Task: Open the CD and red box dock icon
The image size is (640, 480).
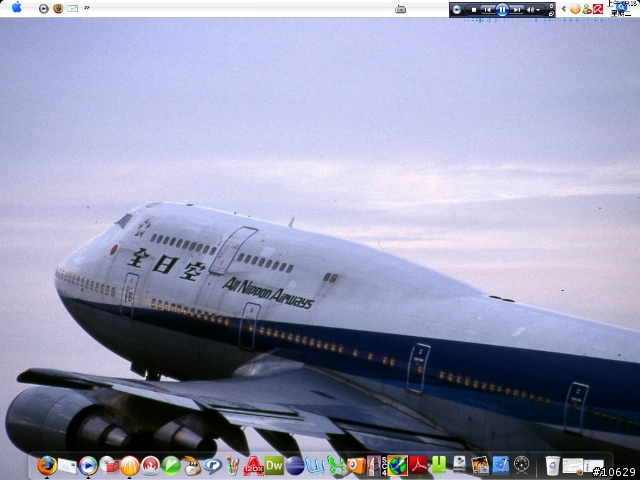Action: coord(109,465)
